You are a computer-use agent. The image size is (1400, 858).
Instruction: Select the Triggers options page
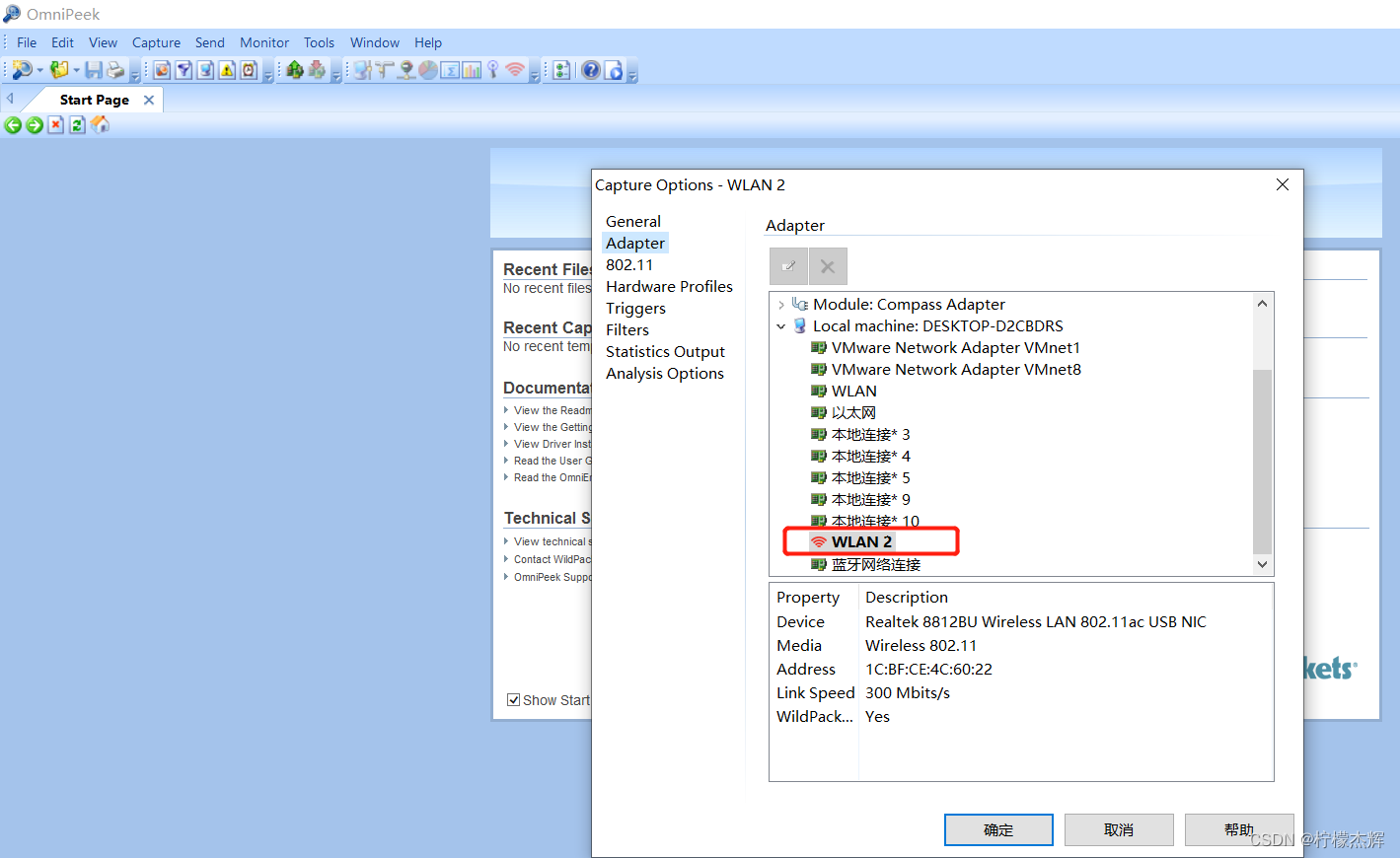635,309
